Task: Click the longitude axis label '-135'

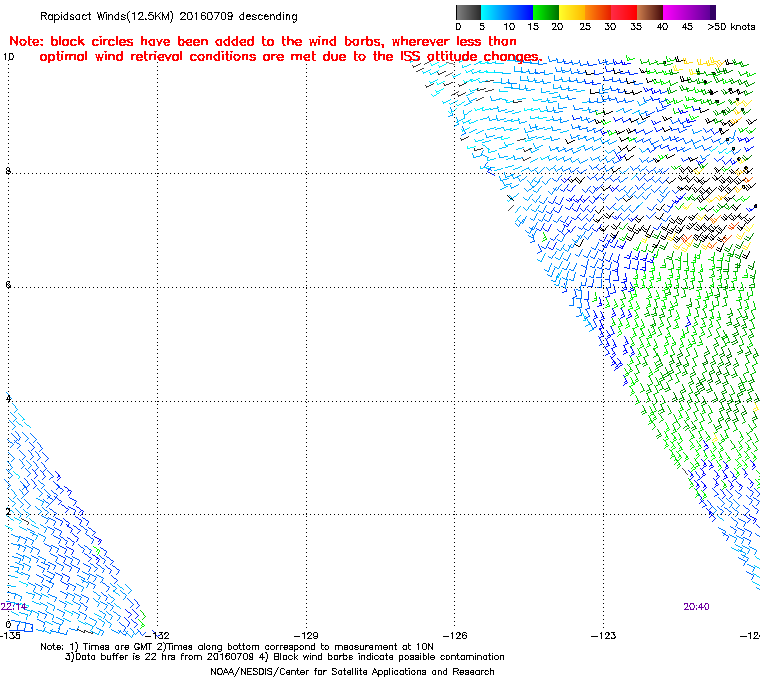Action: click(10, 636)
